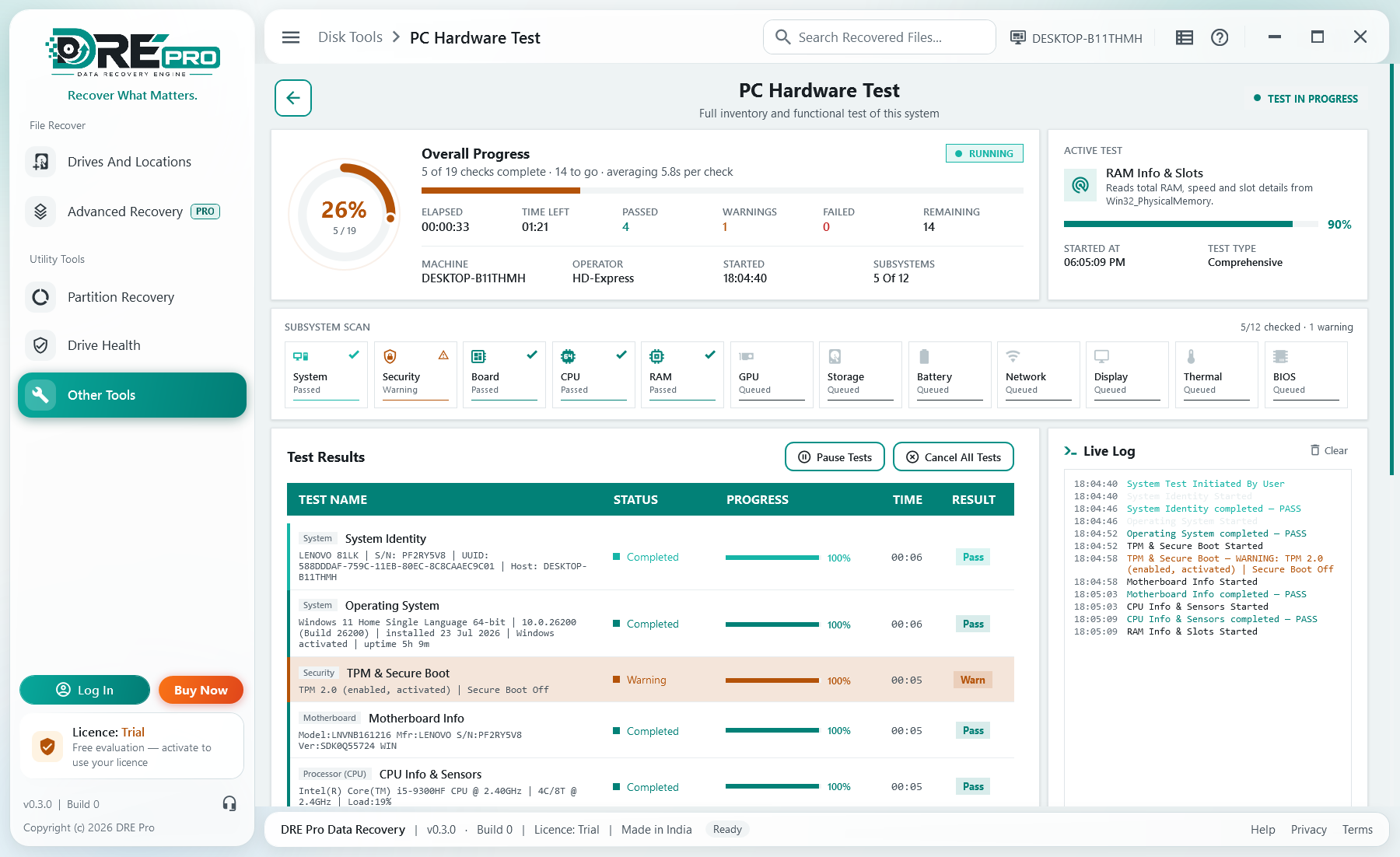This screenshot has height=857, width=1400.
Task: Click the DESKTOP-B11THMH monitor icon
Action: point(1017,37)
